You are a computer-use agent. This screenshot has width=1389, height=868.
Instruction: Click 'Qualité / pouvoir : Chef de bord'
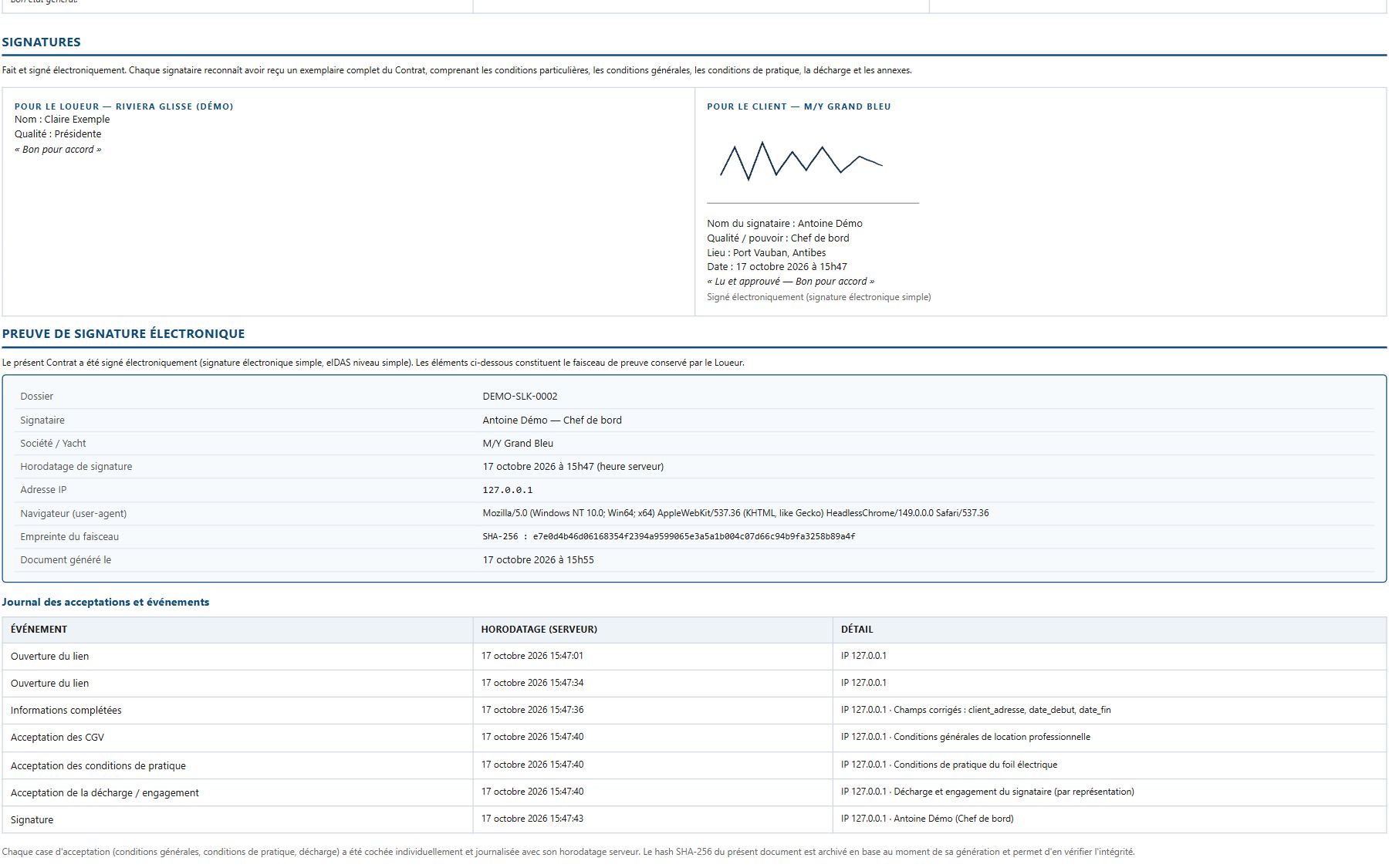tap(778, 238)
